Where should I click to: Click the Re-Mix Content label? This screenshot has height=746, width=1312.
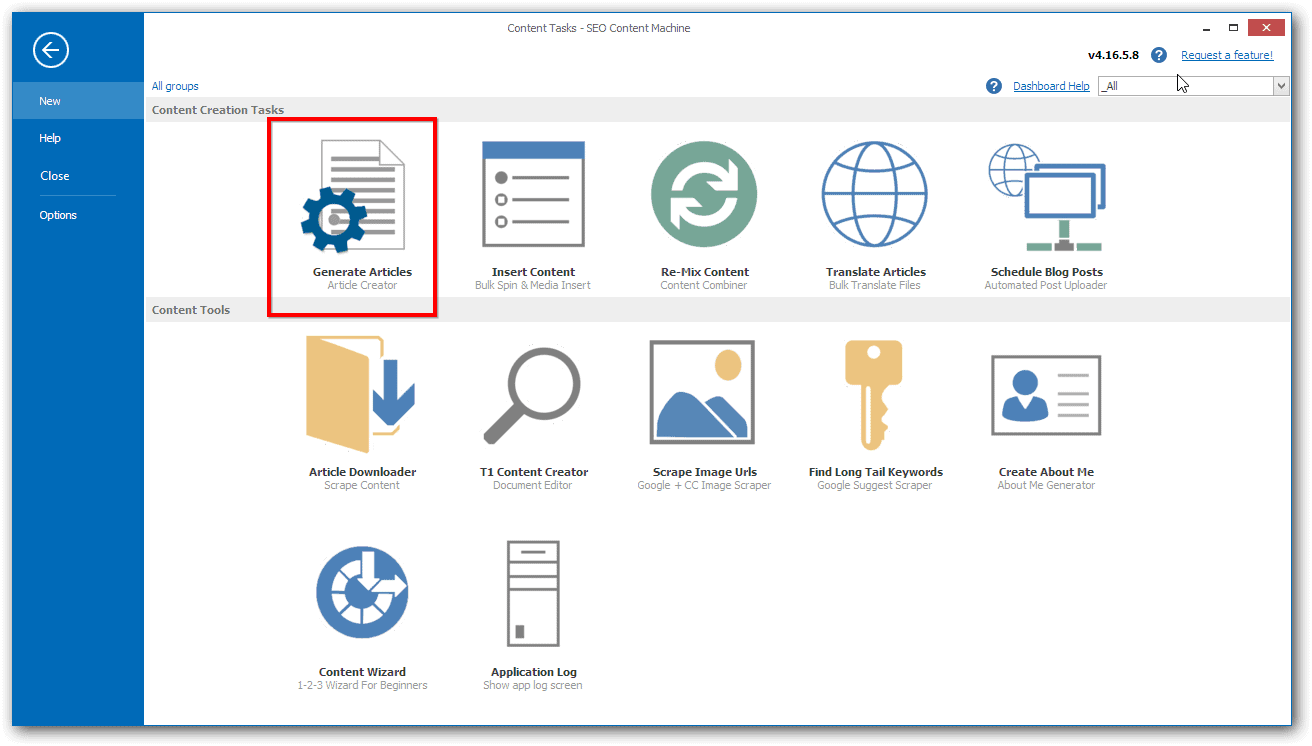(704, 272)
